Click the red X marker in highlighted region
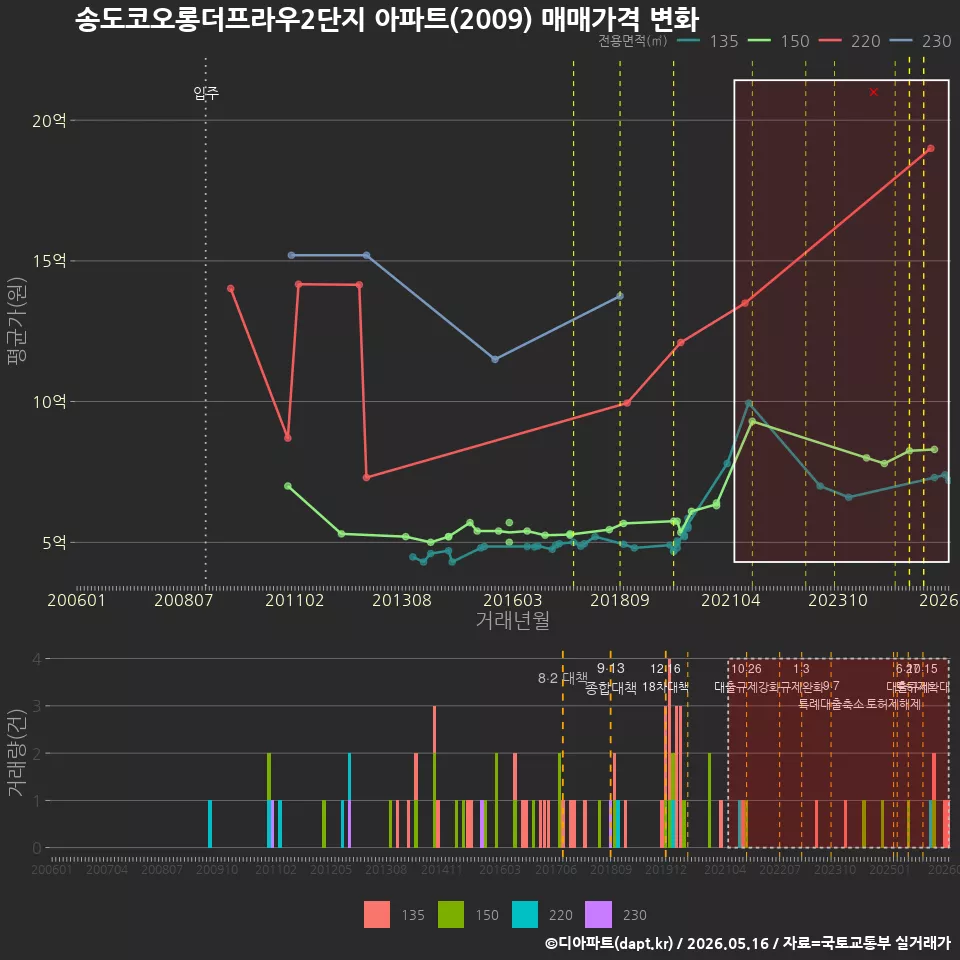Screen dimensions: 960x960 (874, 92)
